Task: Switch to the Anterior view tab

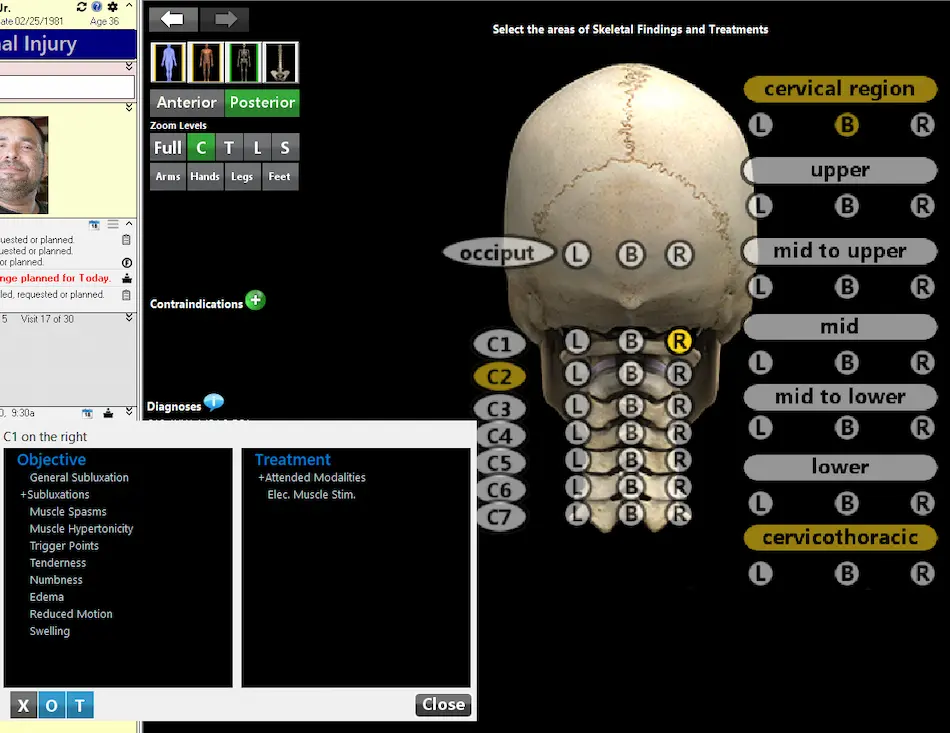Action: (186, 102)
